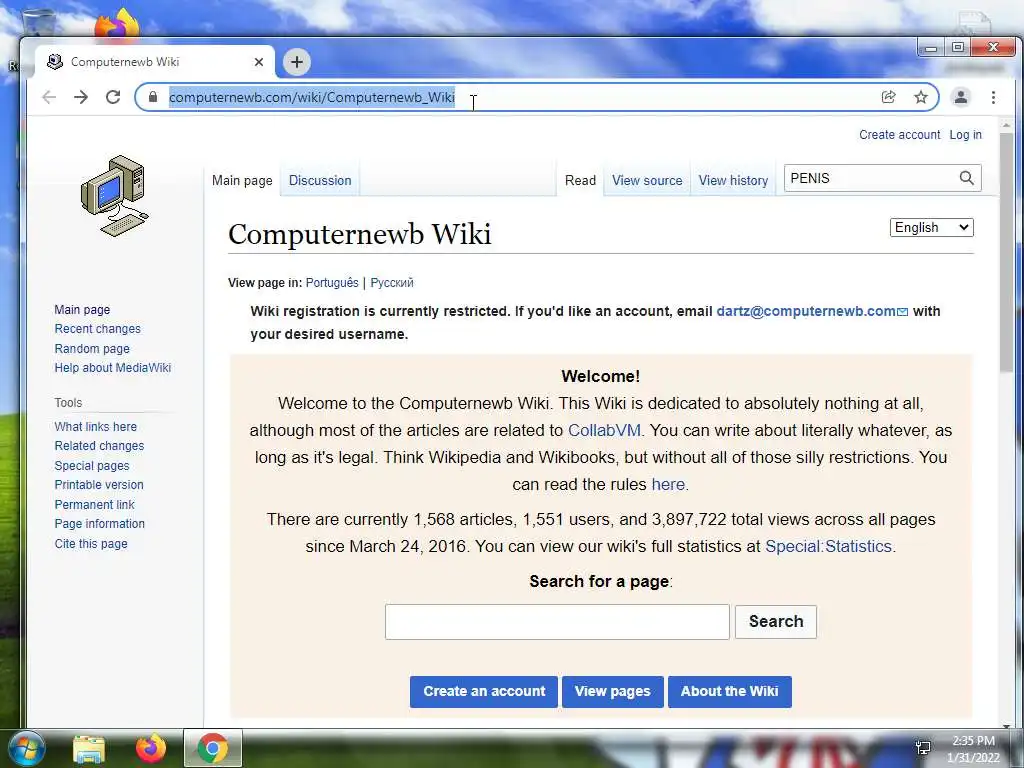The height and width of the screenshot is (768, 1024).
Task: Click the Search button under search box
Action: point(776,621)
